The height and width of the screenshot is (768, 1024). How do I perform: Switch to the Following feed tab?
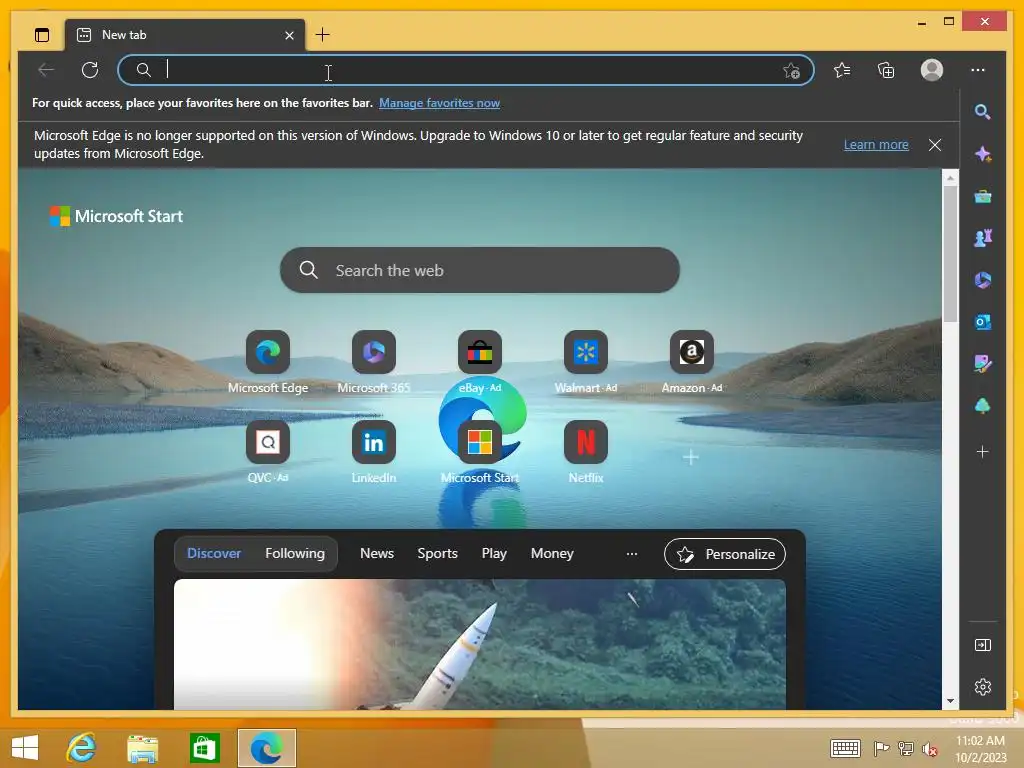tap(295, 554)
